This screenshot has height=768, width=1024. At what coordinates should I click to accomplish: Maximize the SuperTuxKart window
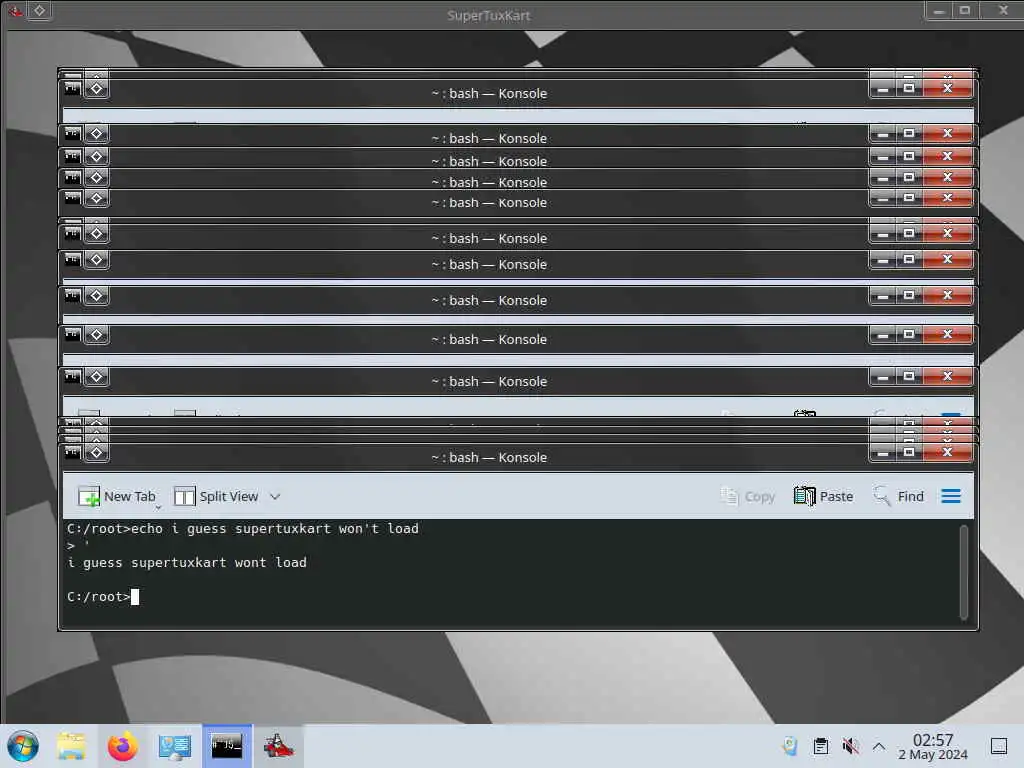[x=965, y=10]
